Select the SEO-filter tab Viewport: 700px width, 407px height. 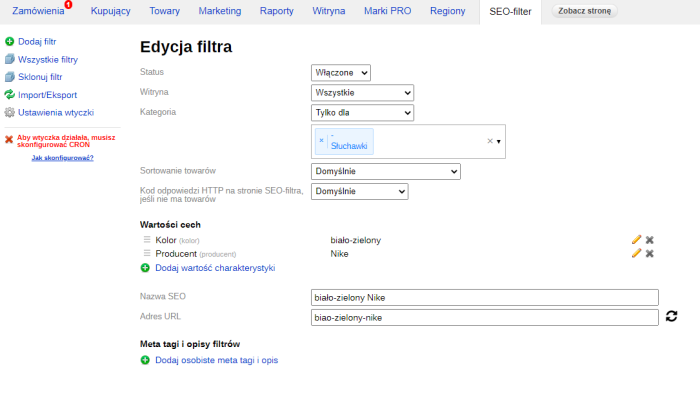[510, 12]
